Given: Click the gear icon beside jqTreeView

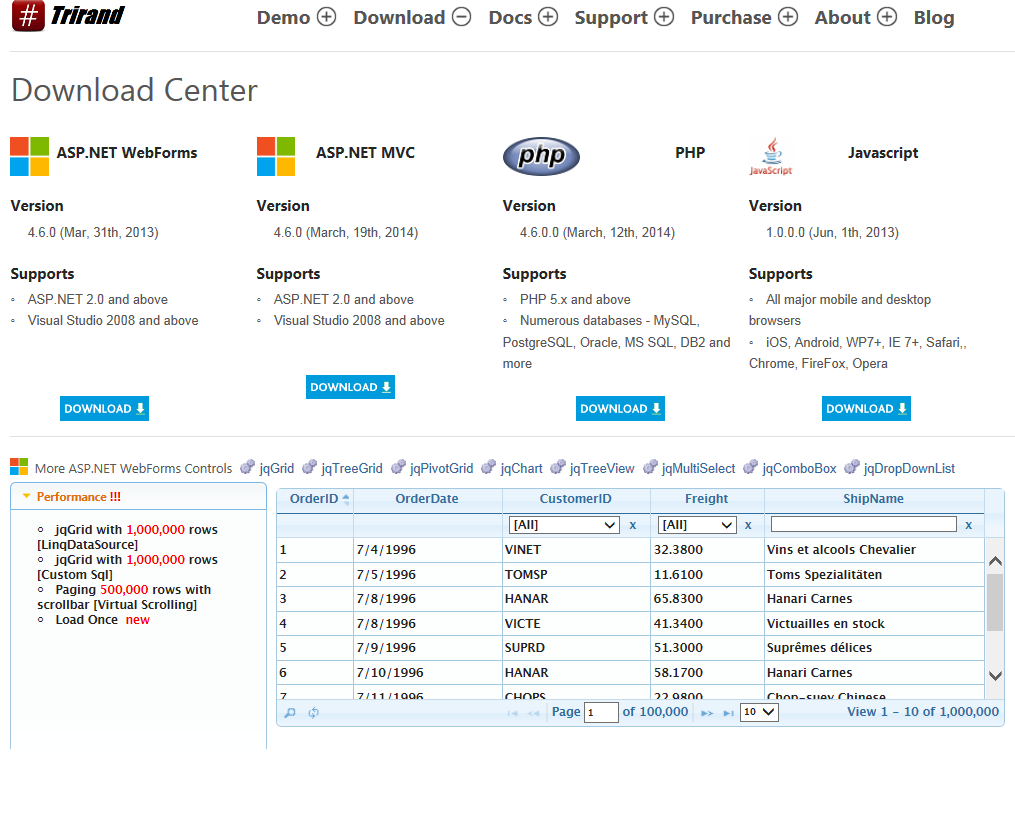Looking at the screenshot, I should click(558, 467).
